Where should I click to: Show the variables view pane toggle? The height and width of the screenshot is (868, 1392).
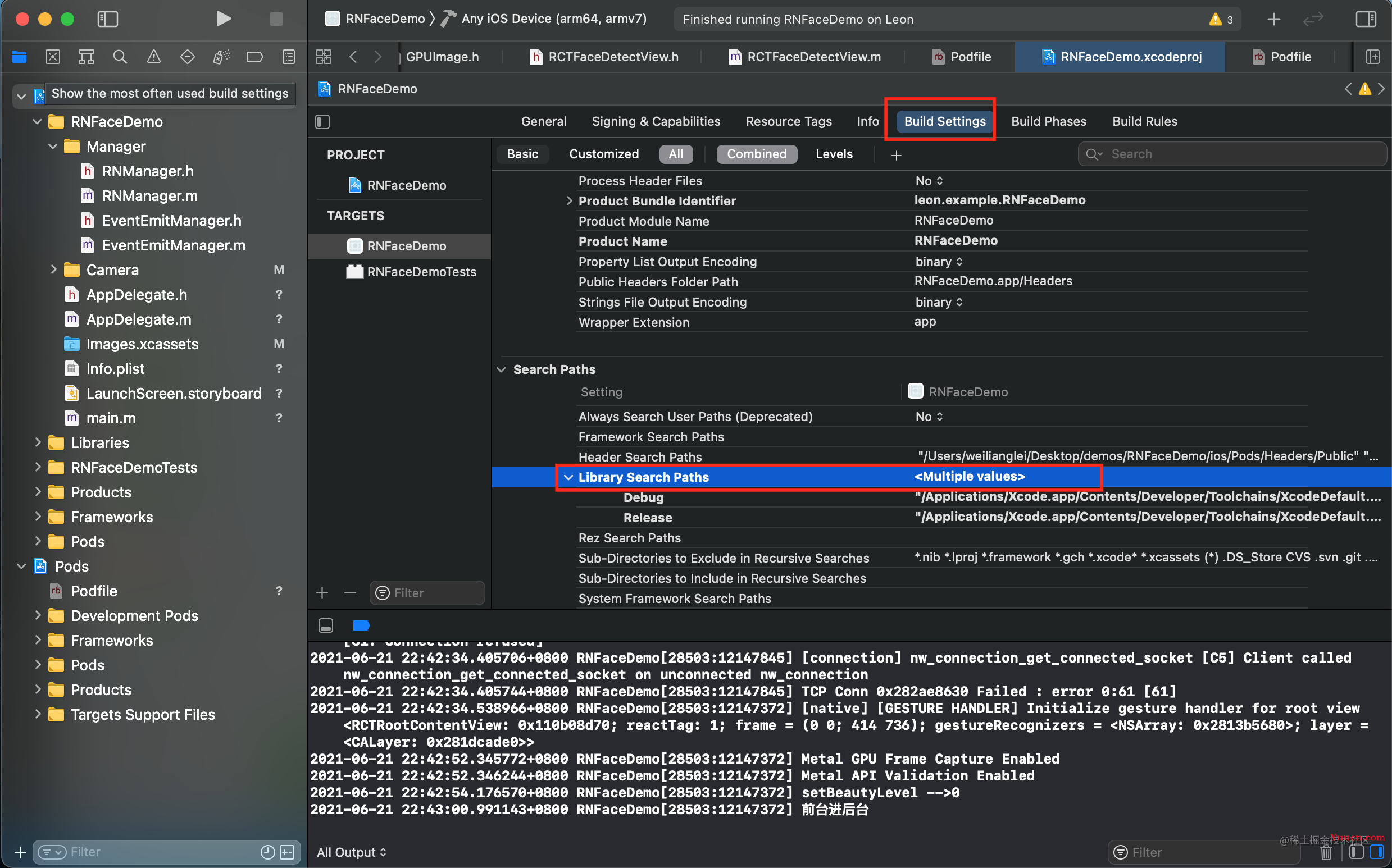pyautogui.click(x=1356, y=852)
